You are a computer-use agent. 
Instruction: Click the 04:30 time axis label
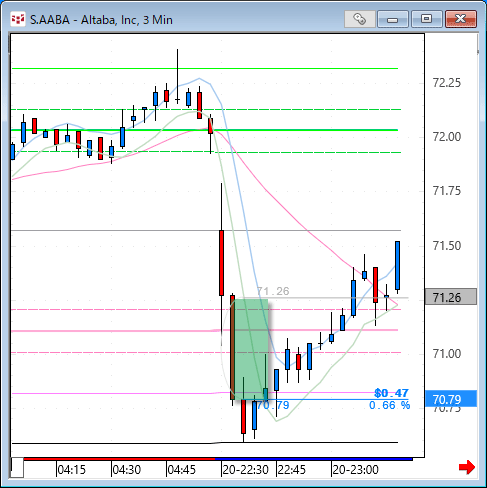(126, 470)
